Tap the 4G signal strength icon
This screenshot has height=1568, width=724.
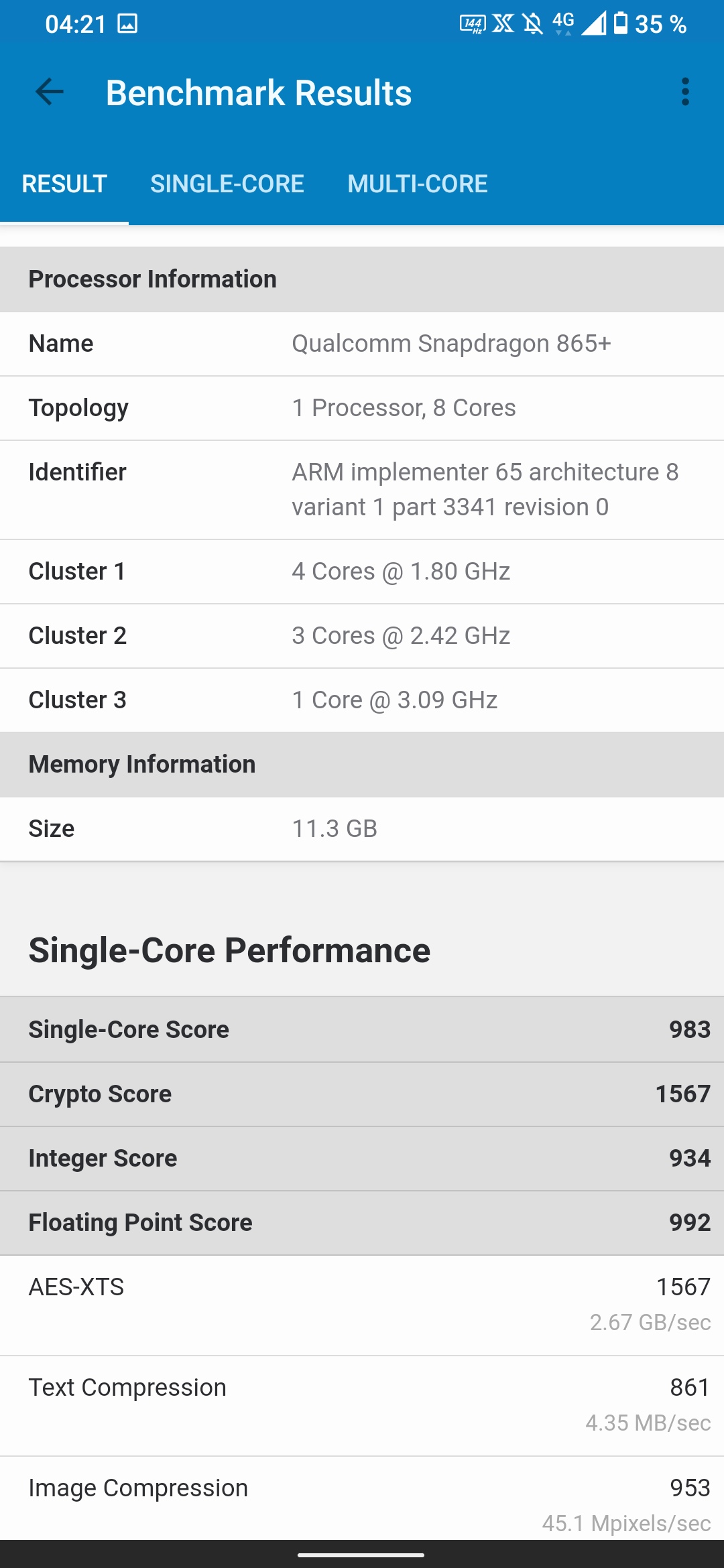click(x=577, y=23)
